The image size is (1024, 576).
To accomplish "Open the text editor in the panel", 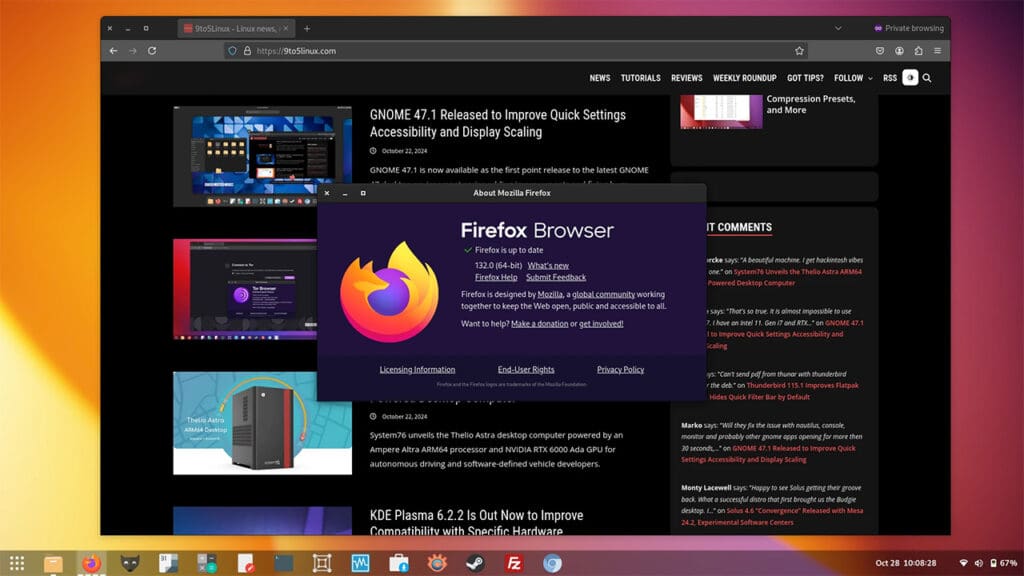I will coord(246,563).
